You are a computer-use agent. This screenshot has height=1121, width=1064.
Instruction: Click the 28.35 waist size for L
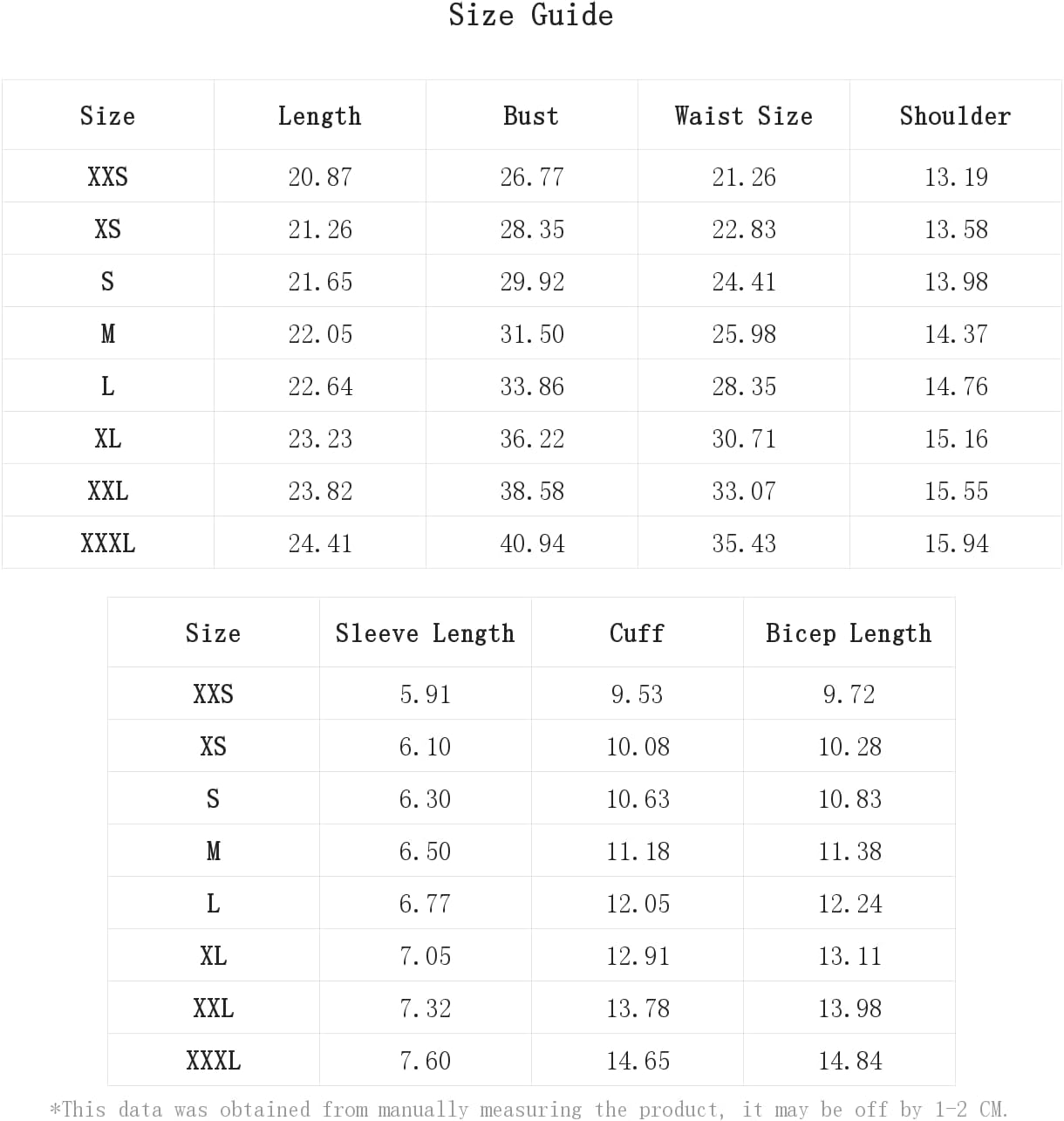[x=744, y=386]
